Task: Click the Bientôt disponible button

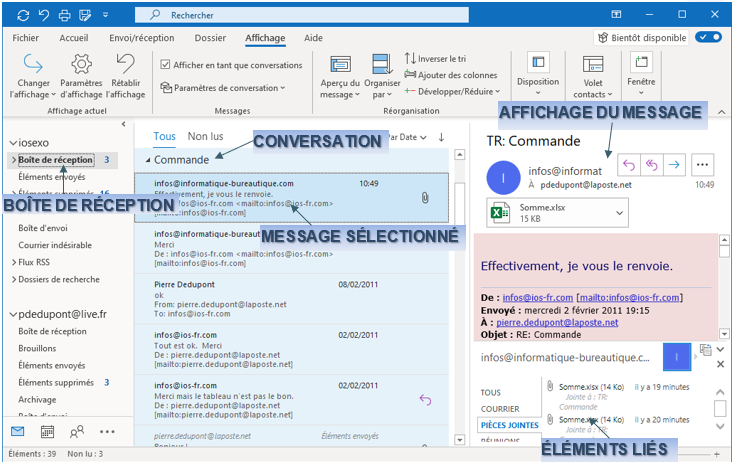Action: (x=642, y=38)
